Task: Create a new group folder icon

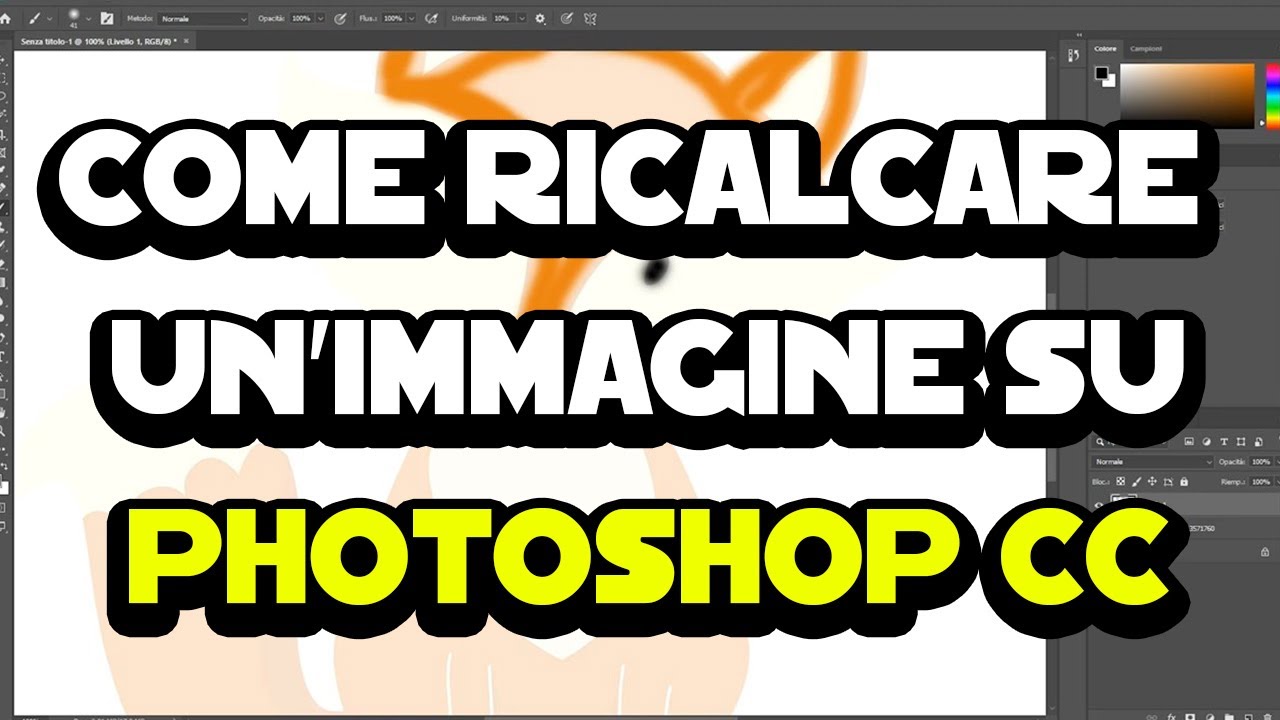Action: [x=1229, y=717]
